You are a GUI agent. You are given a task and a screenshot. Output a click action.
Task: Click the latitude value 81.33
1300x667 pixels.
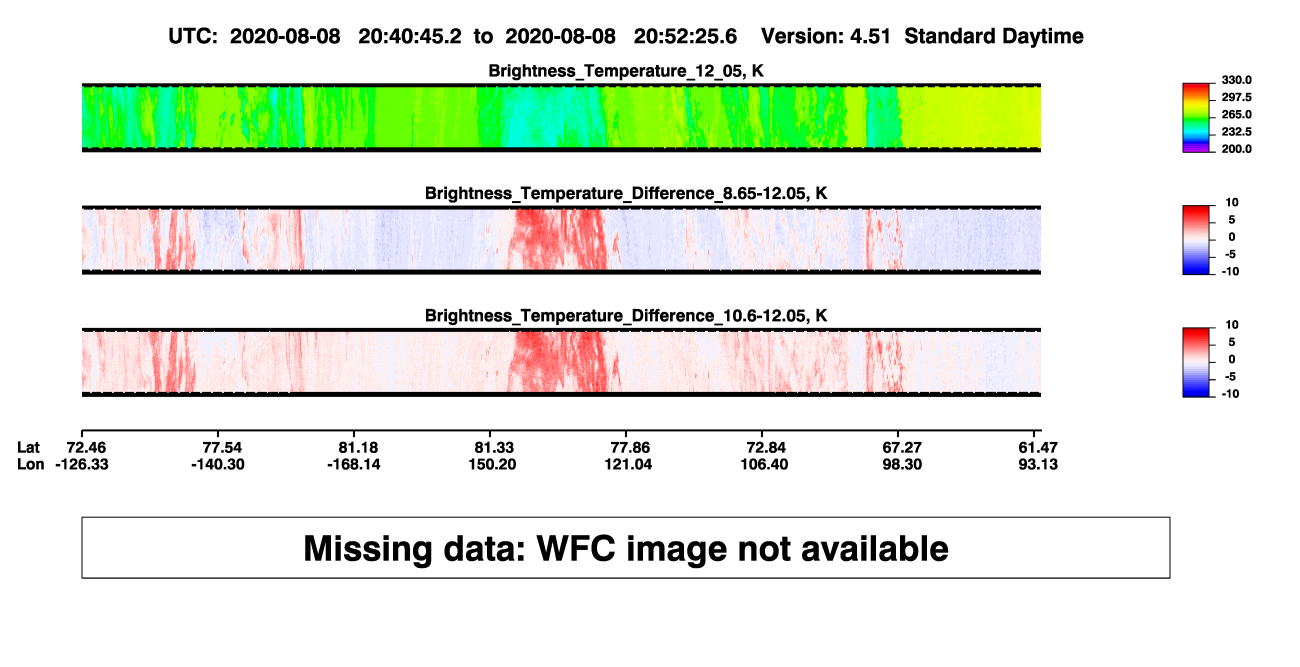(492, 447)
